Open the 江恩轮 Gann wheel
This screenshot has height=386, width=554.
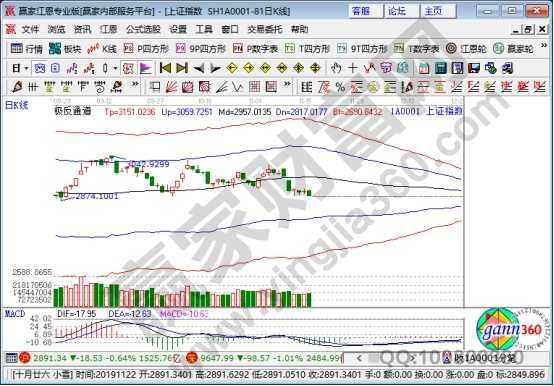pyautogui.click(x=466, y=48)
